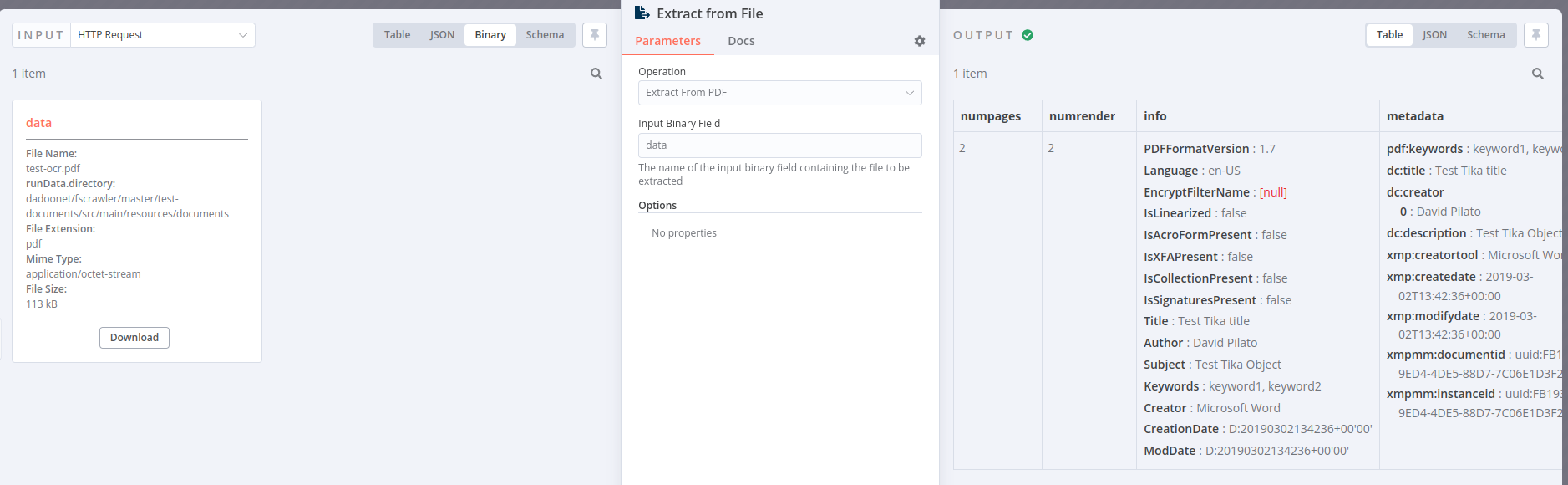The width and height of the screenshot is (1568, 485).
Task: Click the green output success checkmark
Action: tap(1028, 35)
